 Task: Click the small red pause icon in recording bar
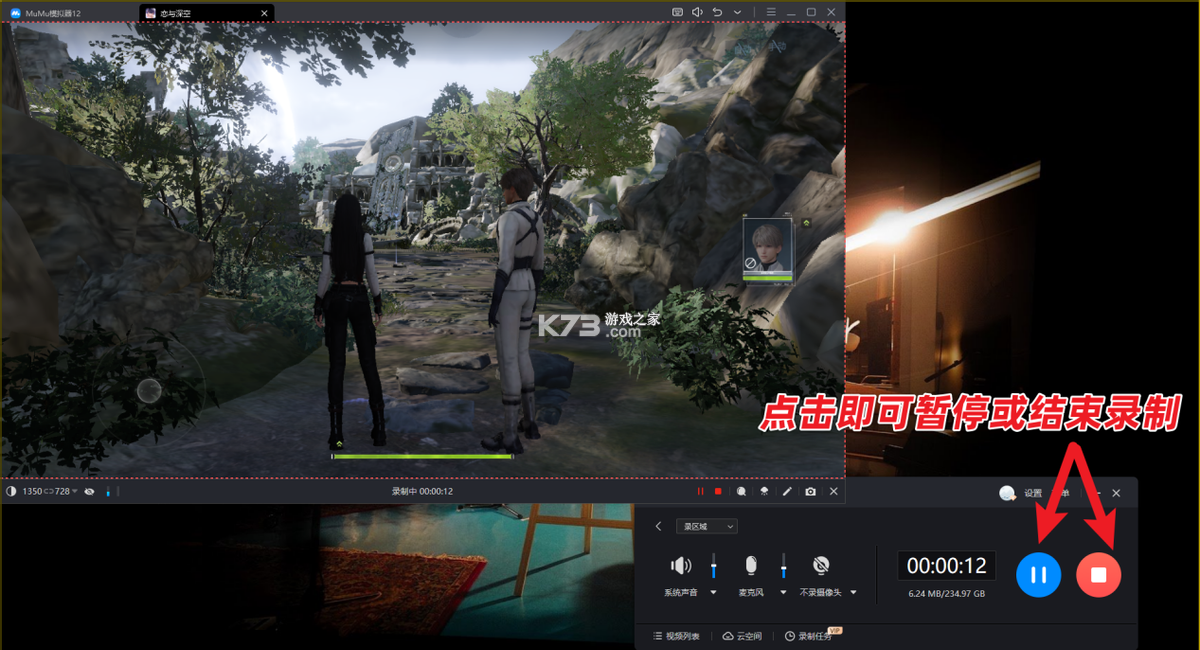tap(700, 492)
